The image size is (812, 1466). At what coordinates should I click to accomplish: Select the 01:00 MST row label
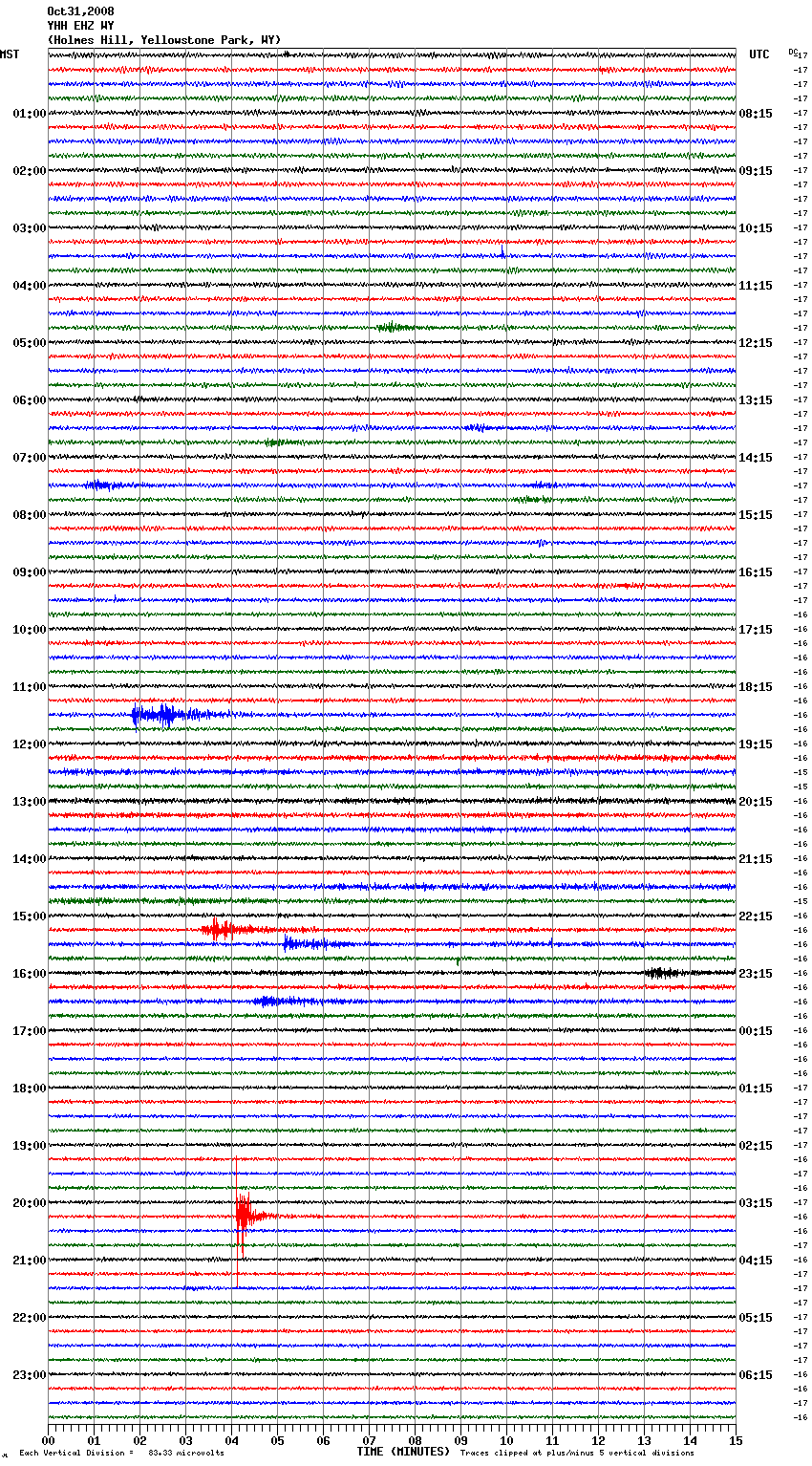coord(30,114)
